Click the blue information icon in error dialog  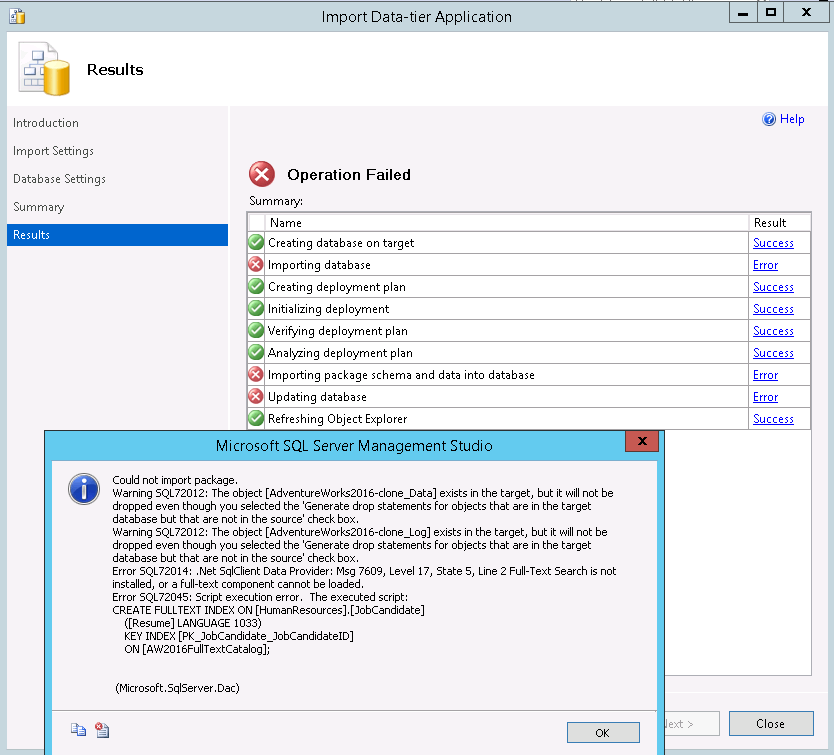(84, 488)
